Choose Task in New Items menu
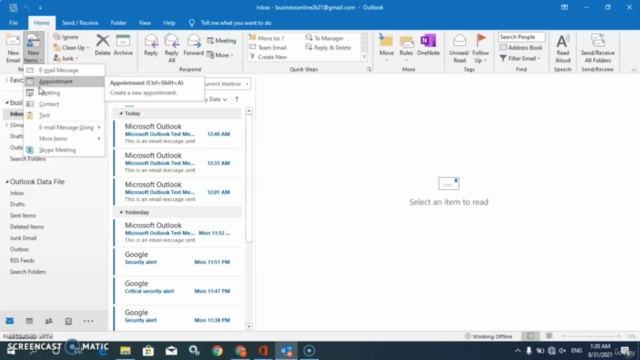The height and width of the screenshot is (360, 640). 64,116
